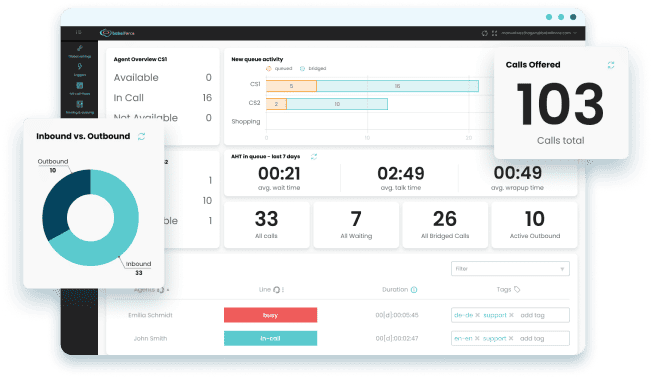The width and height of the screenshot is (652, 378).
Task: Toggle fullscreen with the top bar icon
Action: 494,33
